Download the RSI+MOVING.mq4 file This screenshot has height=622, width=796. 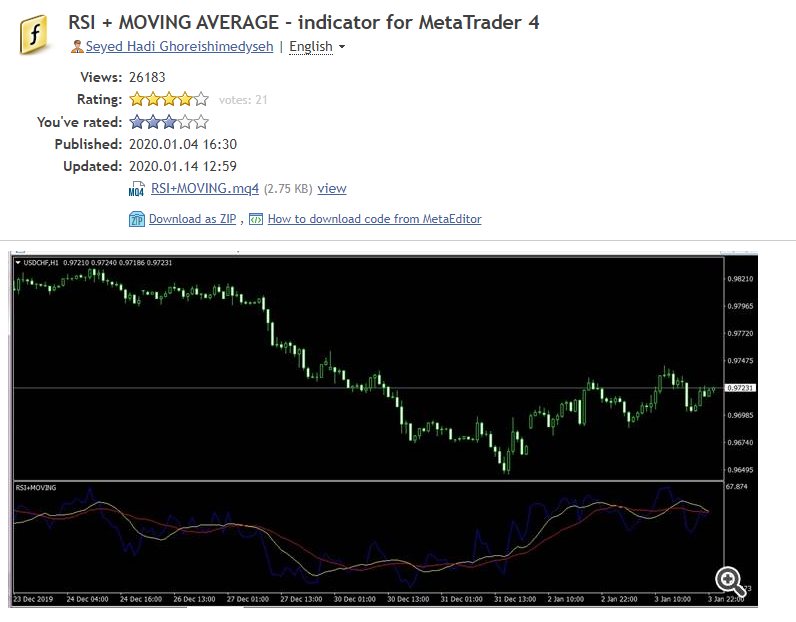point(205,188)
